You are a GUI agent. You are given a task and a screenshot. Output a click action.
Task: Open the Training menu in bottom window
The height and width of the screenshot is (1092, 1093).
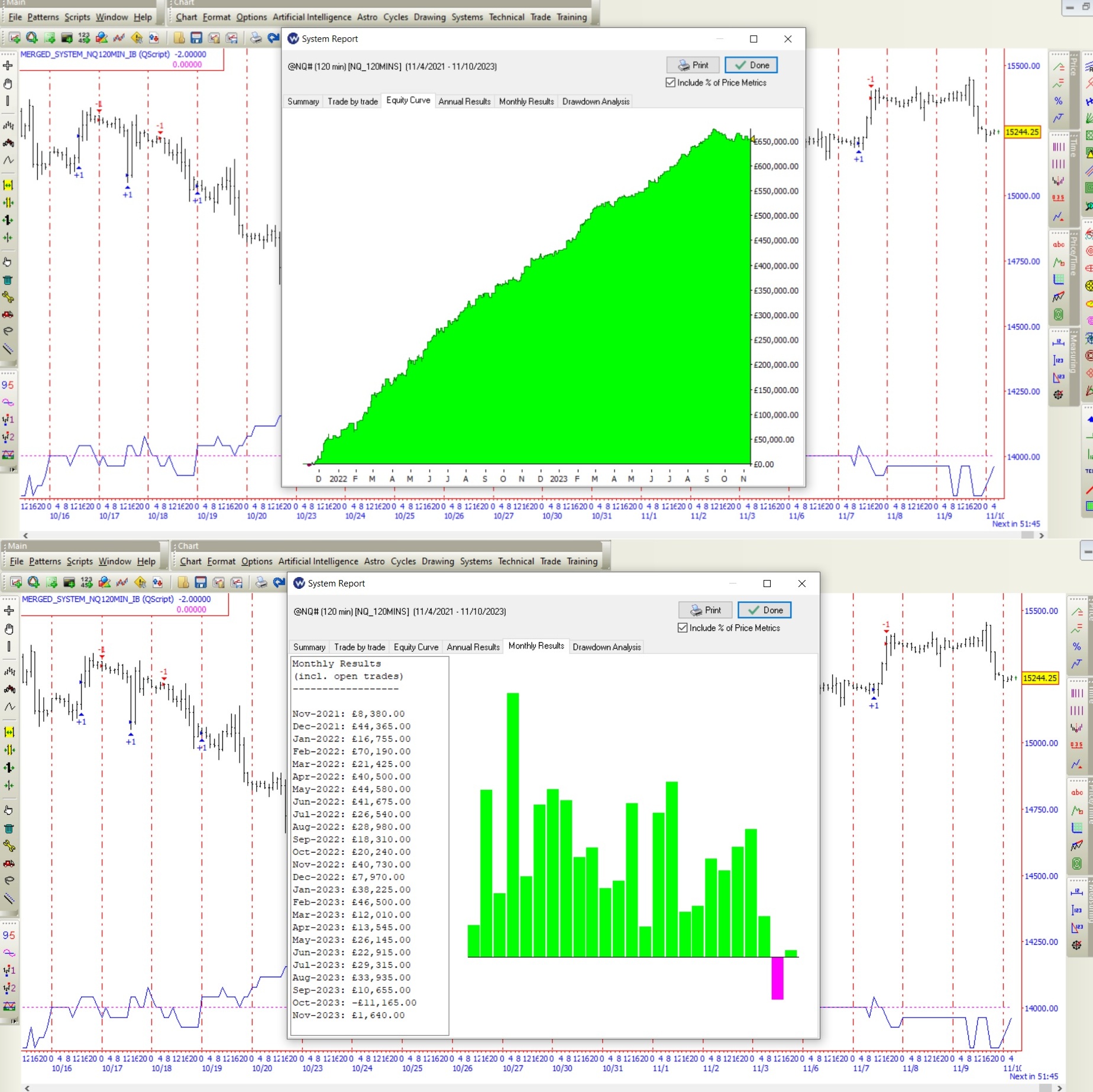(x=582, y=562)
